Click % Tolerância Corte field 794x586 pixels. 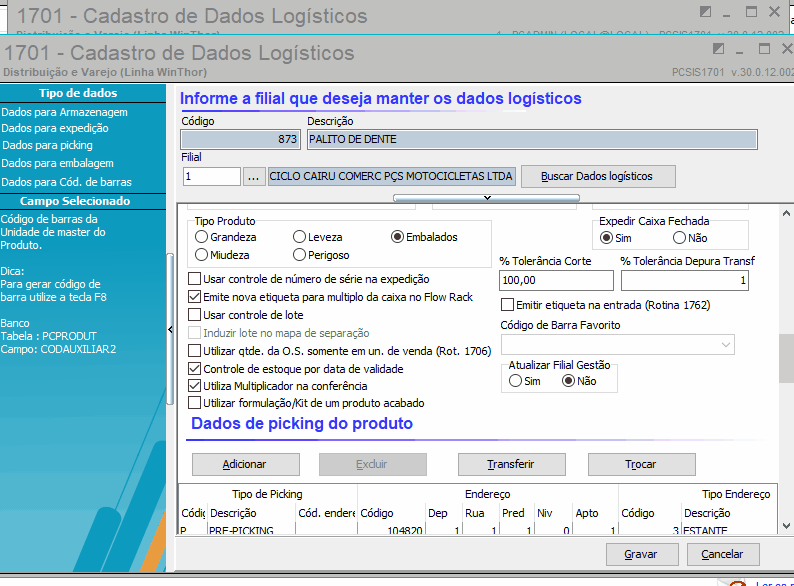pyautogui.click(x=556, y=280)
